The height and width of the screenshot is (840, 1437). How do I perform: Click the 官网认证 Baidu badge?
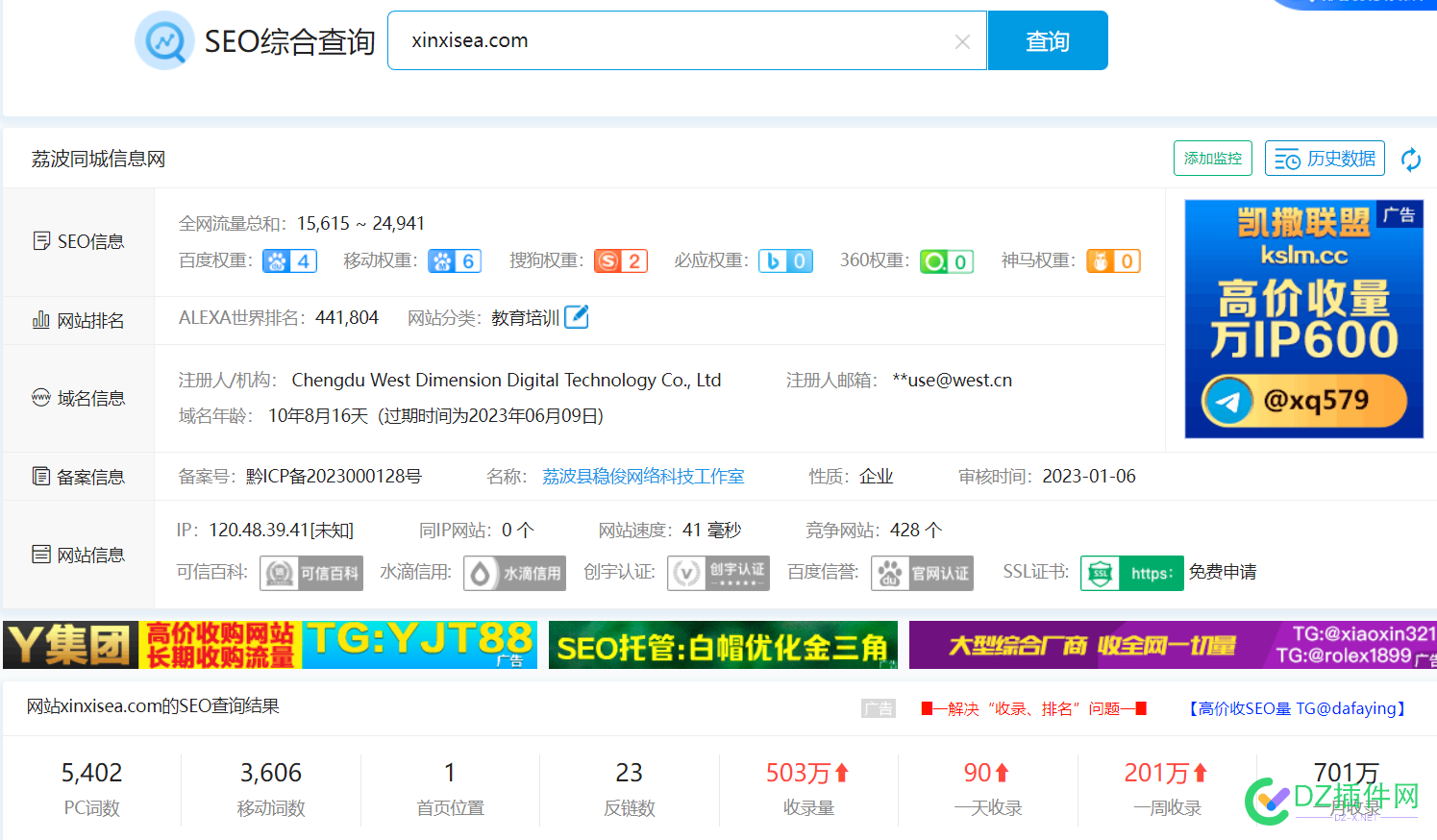point(922,573)
